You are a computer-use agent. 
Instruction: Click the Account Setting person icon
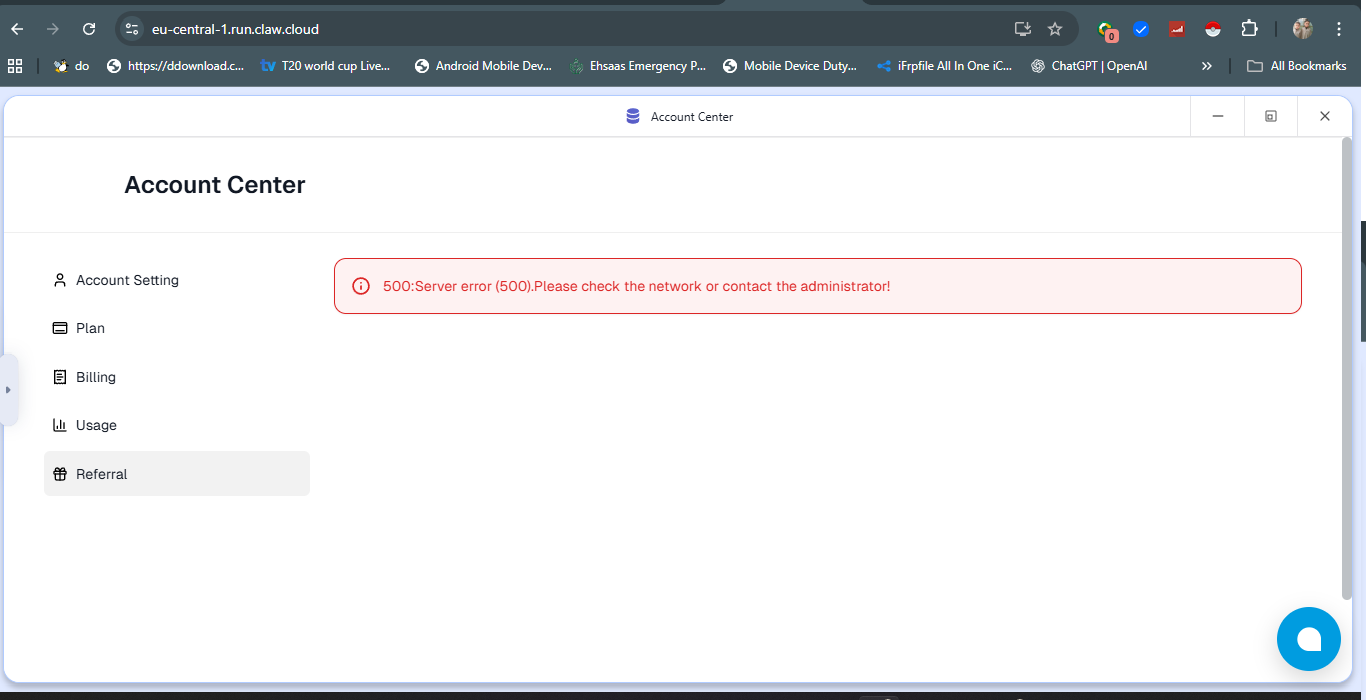[x=60, y=280]
